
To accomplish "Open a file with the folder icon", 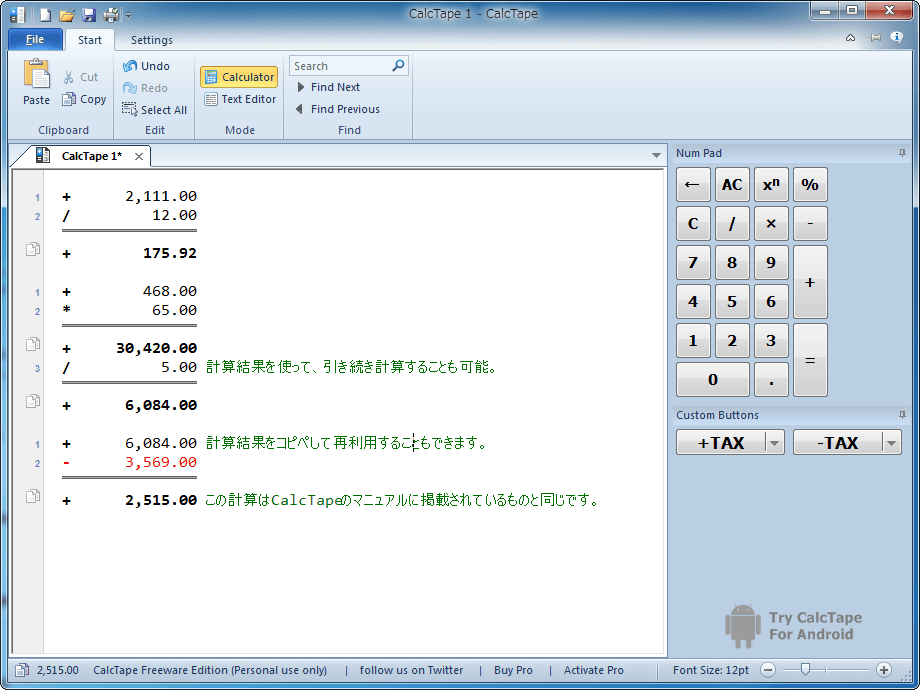I will [67, 14].
